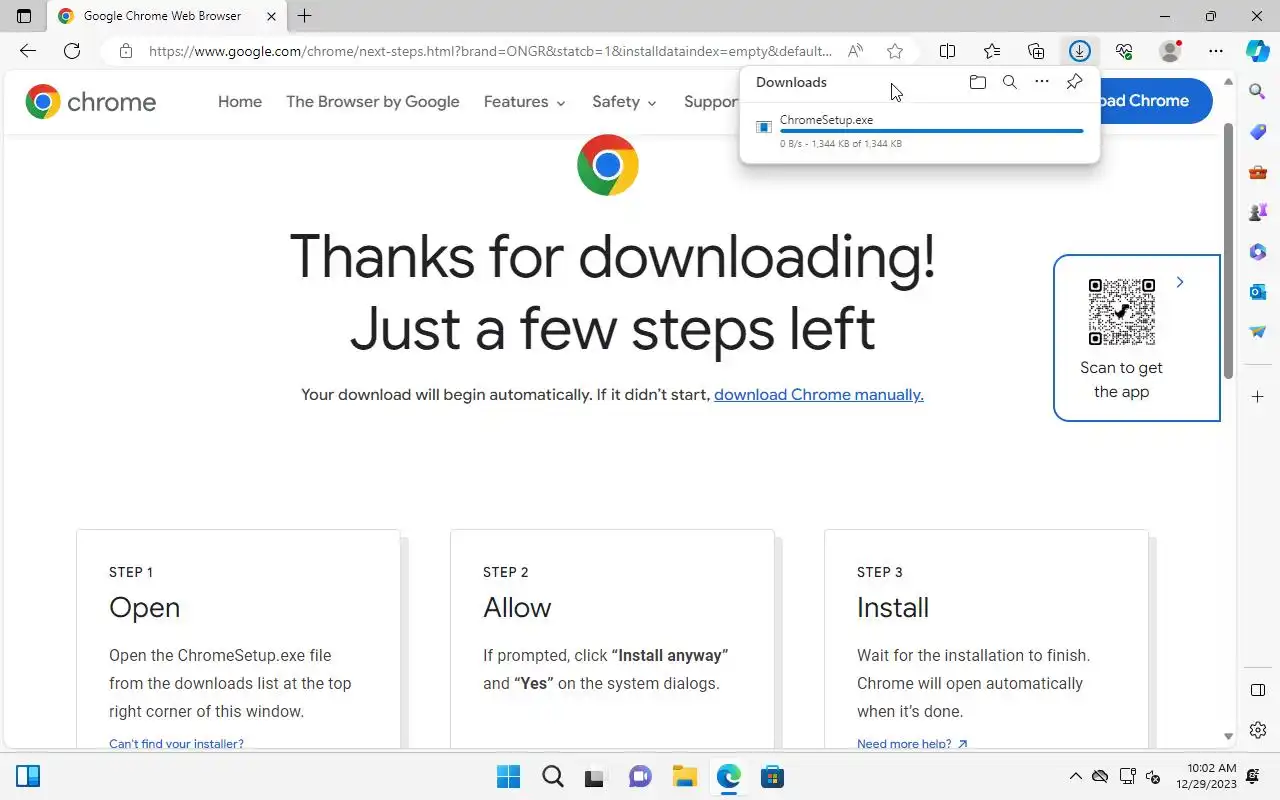Expand the Safety dropdown menu

624,101
